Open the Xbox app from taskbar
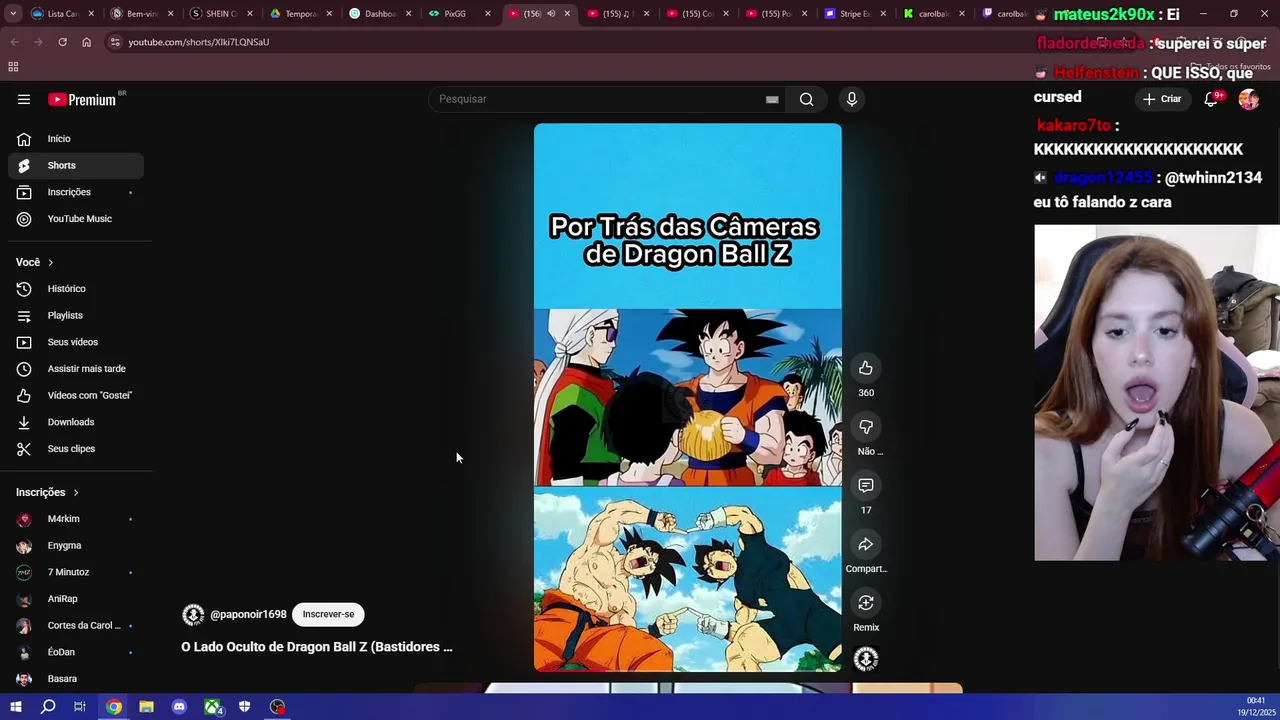This screenshot has height=720, width=1280. pyautogui.click(x=212, y=707)
